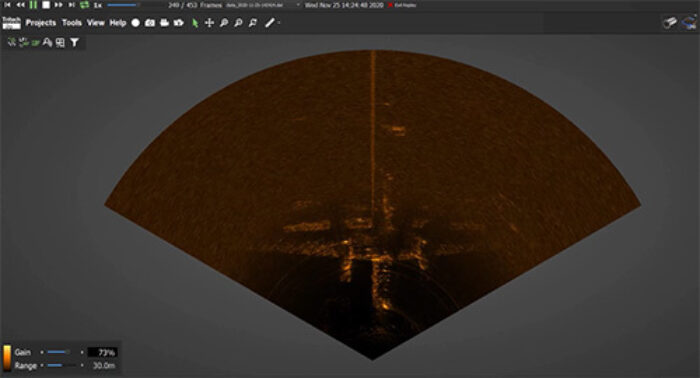Screen dimensions: 700x378
Task: Expand the dropdown arrow beside measure tool
Action: click(279, 23)
